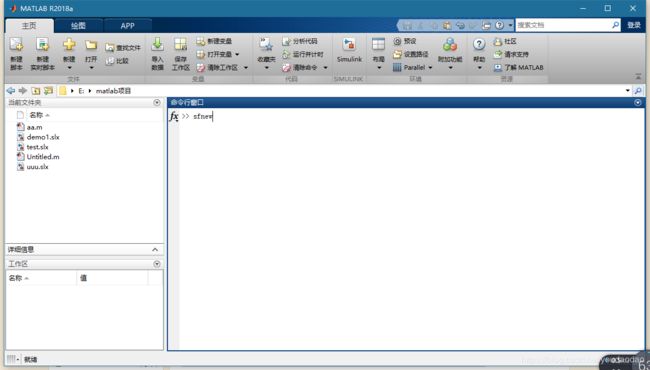Click 分析代码 (Analyze Code) button

[300, 41]
